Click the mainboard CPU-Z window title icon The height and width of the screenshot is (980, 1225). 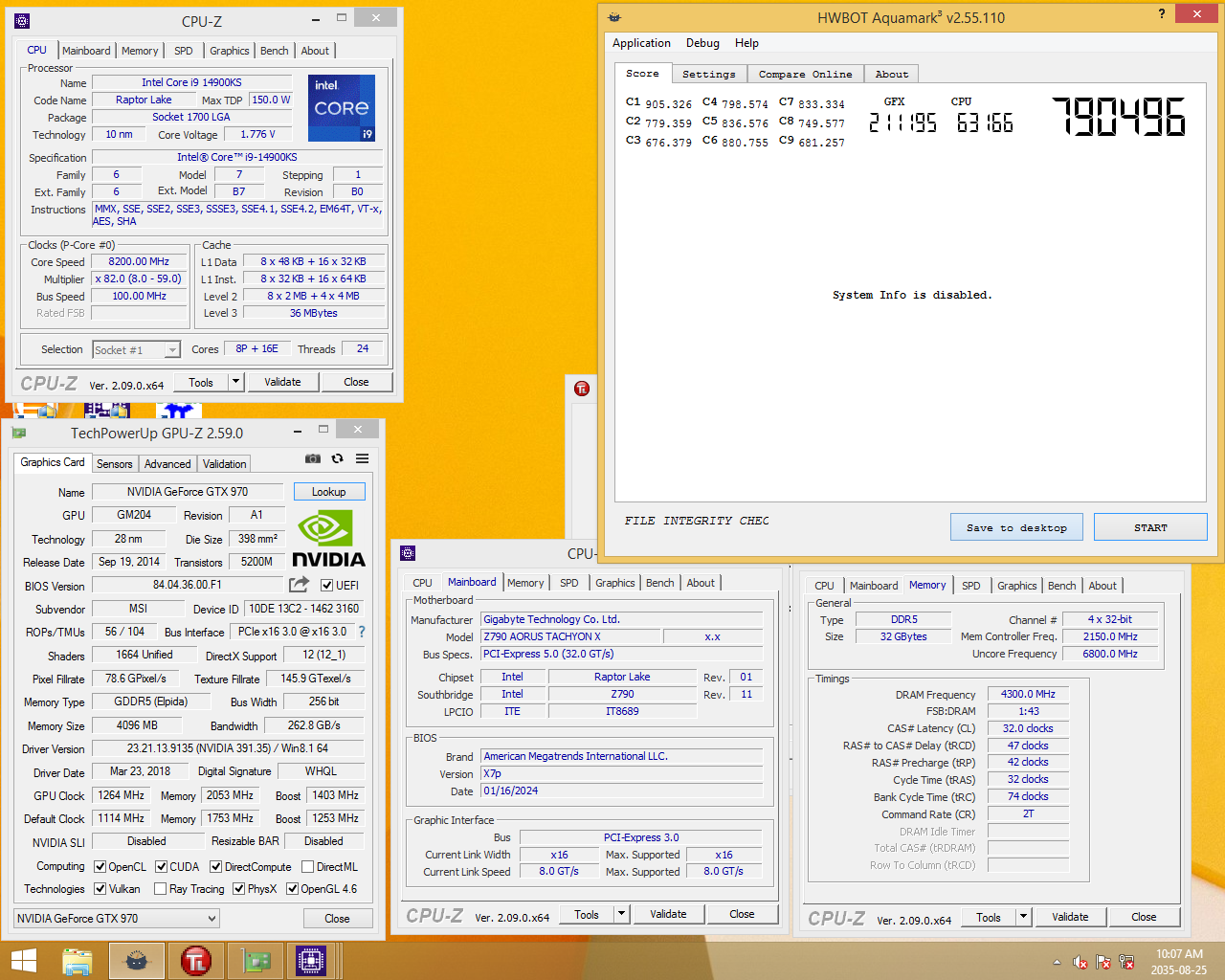point(408,553)
